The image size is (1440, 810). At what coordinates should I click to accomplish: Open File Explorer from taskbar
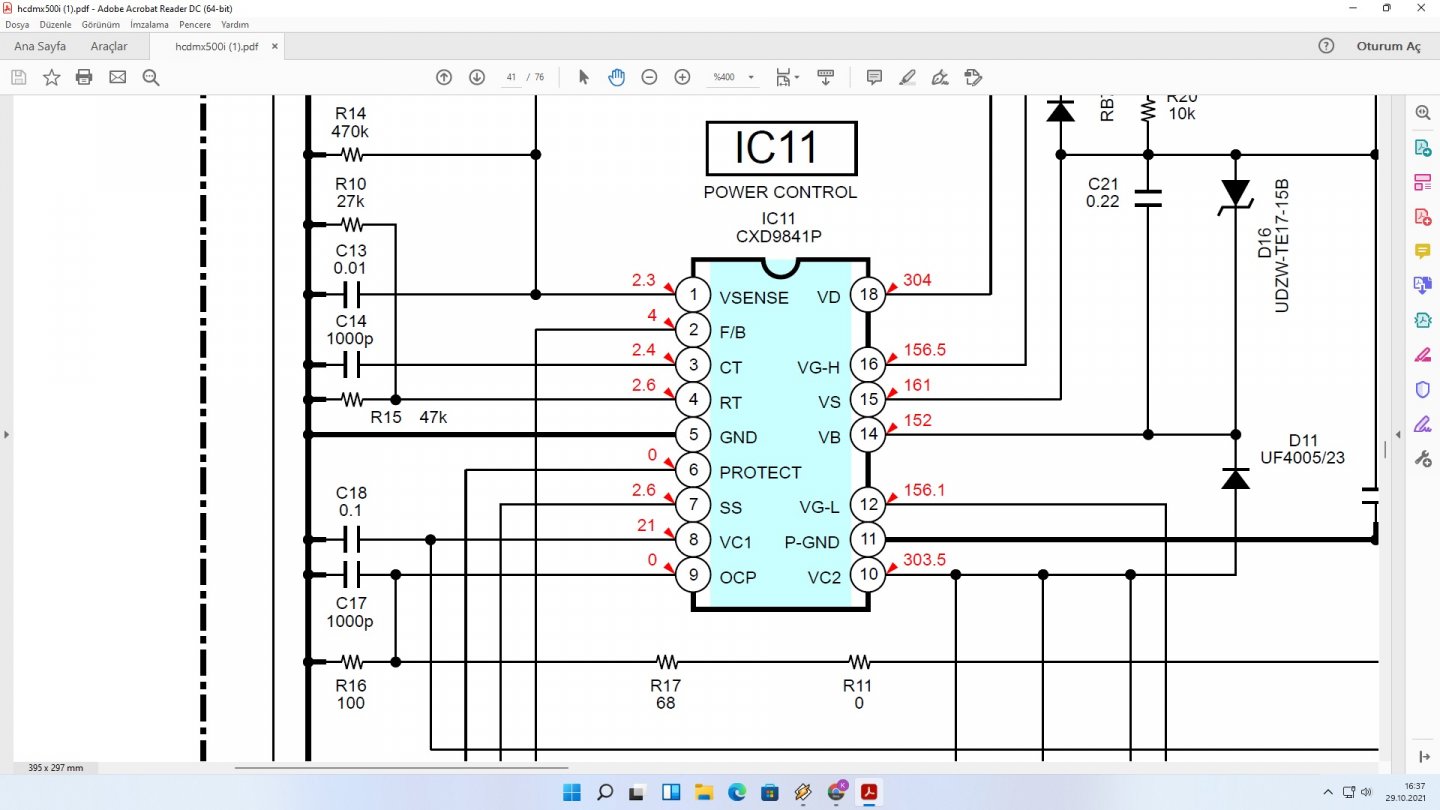(704, 793)
